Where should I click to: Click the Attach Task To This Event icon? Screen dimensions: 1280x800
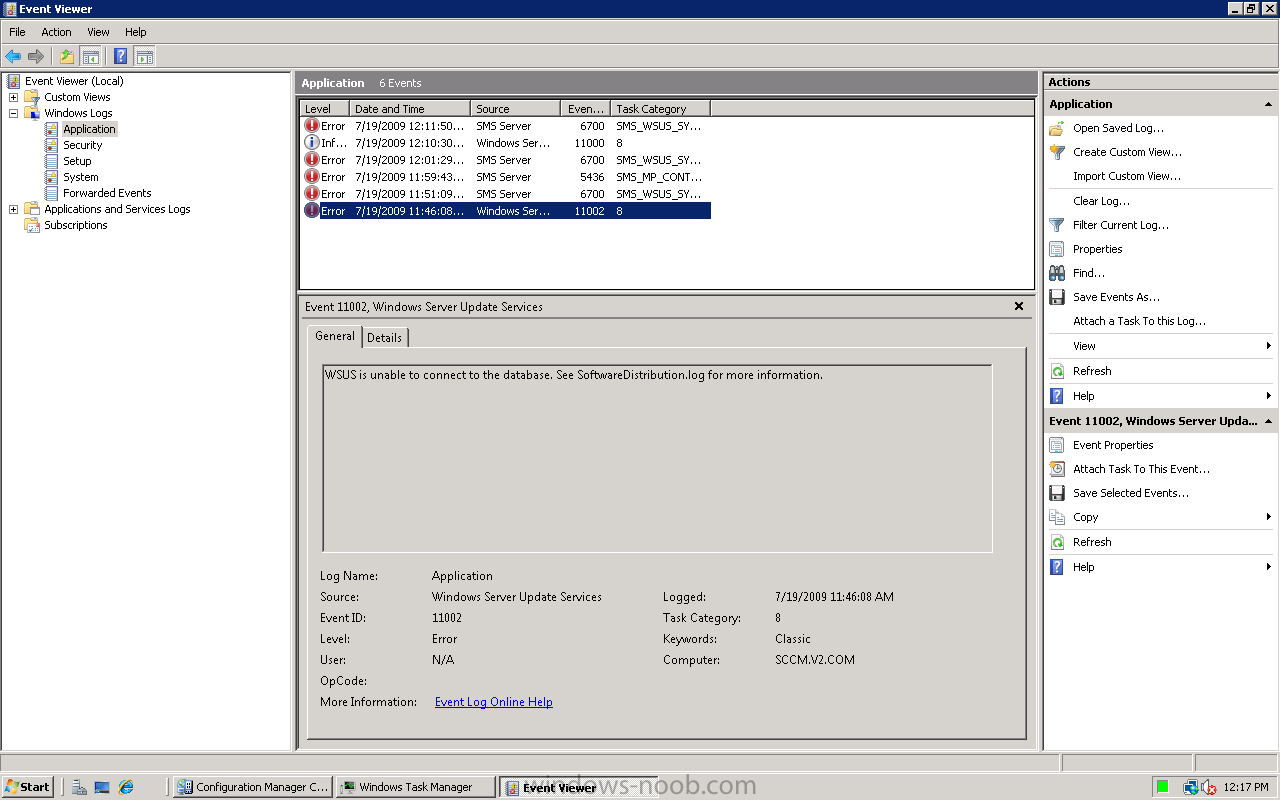click(1057, 469)
